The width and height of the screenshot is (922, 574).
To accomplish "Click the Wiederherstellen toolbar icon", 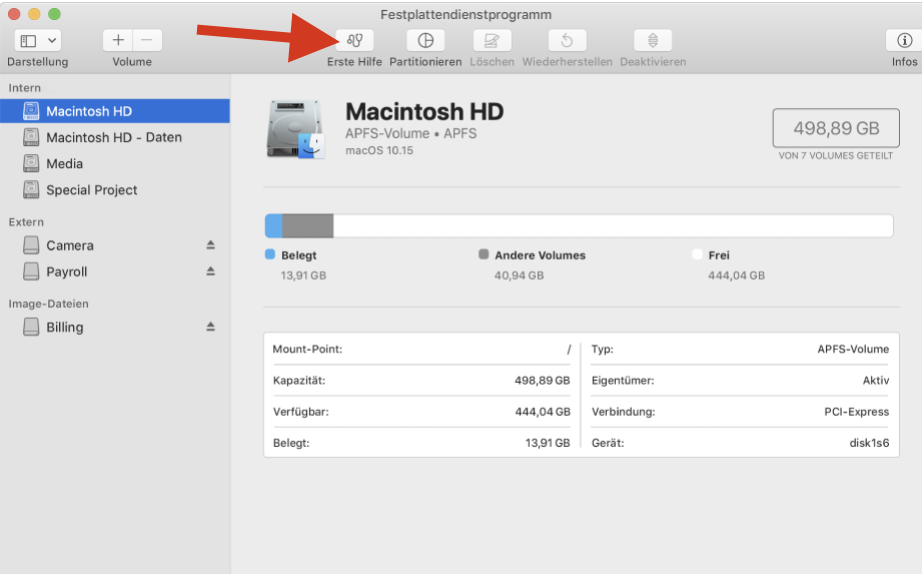I will [x=567, y=41].
